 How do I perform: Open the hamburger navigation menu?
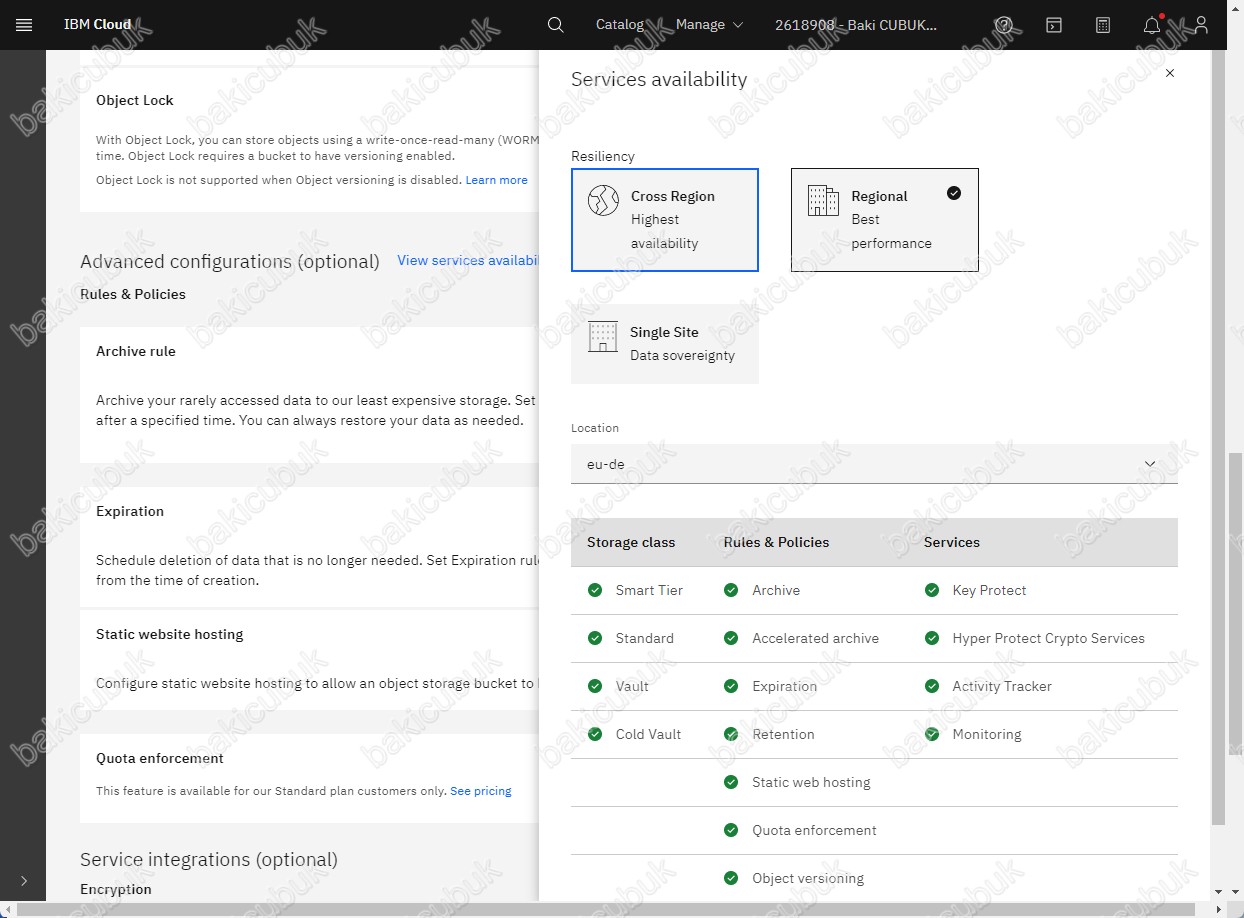(x=24, y=25)
